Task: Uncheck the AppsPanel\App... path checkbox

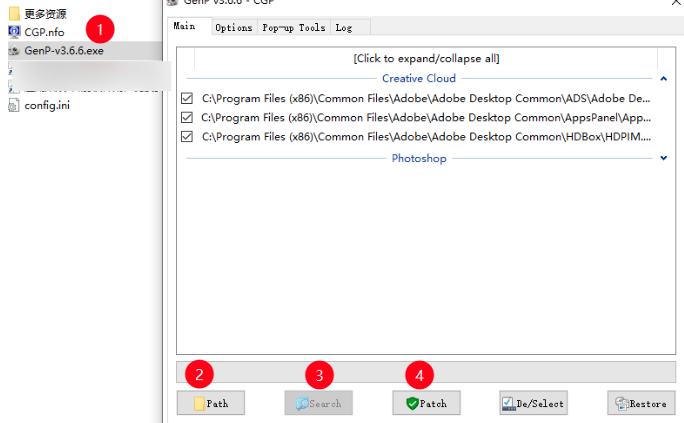Action: (187, 117)
